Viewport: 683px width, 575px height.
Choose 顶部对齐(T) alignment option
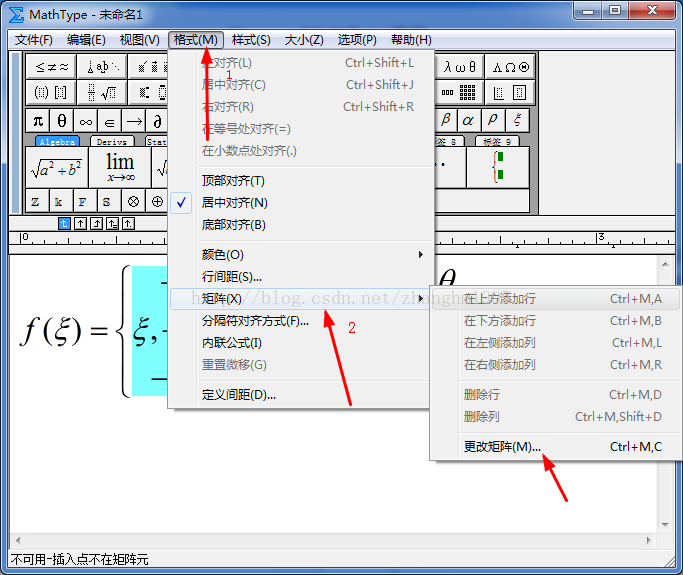(301, 181)
